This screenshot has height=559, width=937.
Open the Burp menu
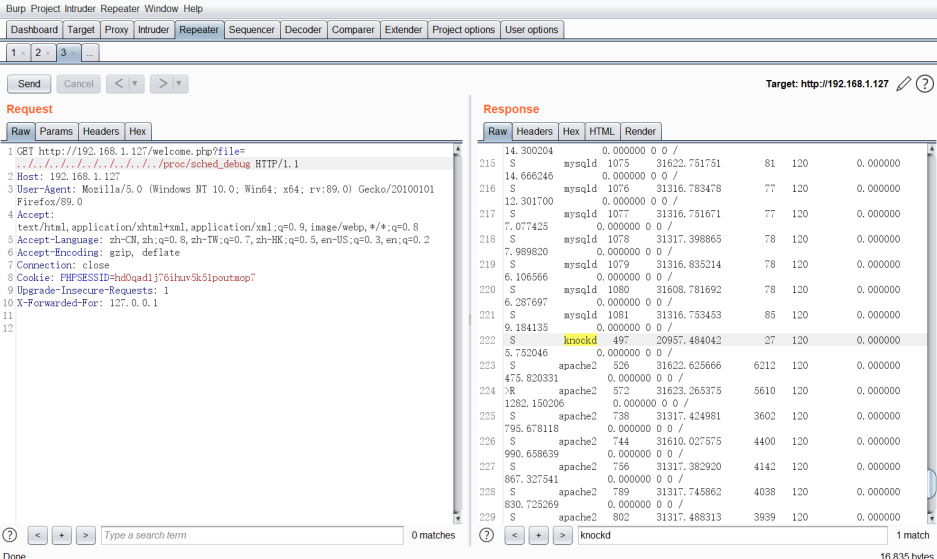[x=16, y=8]
